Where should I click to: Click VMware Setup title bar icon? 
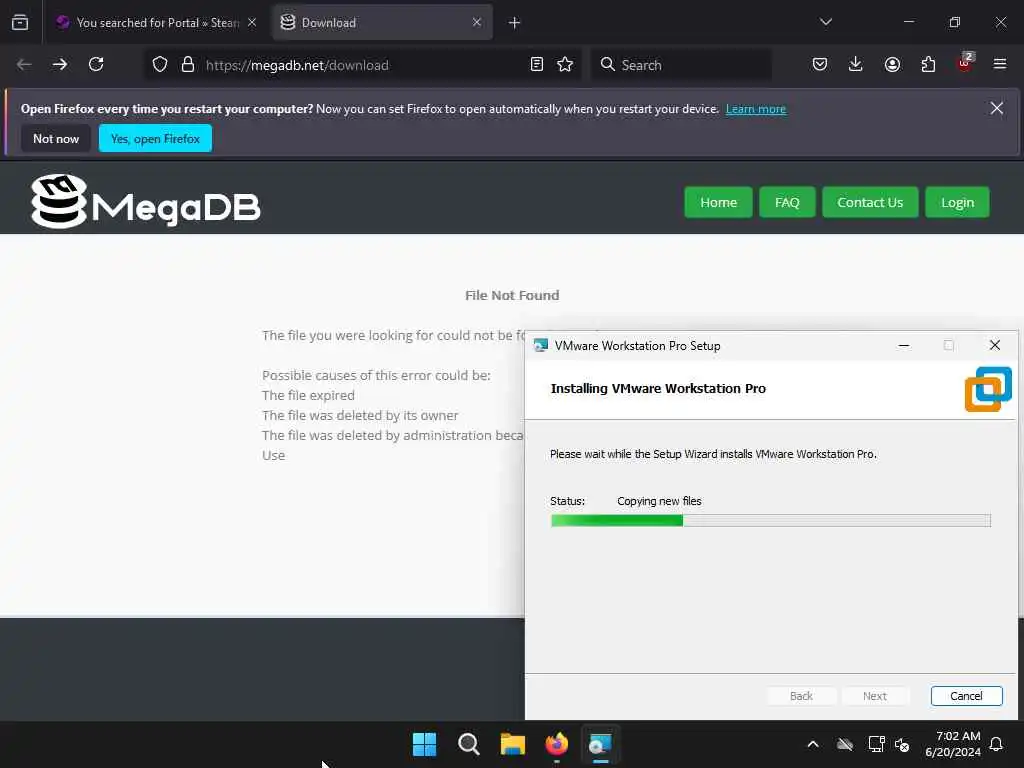click(x=540, y=345)
